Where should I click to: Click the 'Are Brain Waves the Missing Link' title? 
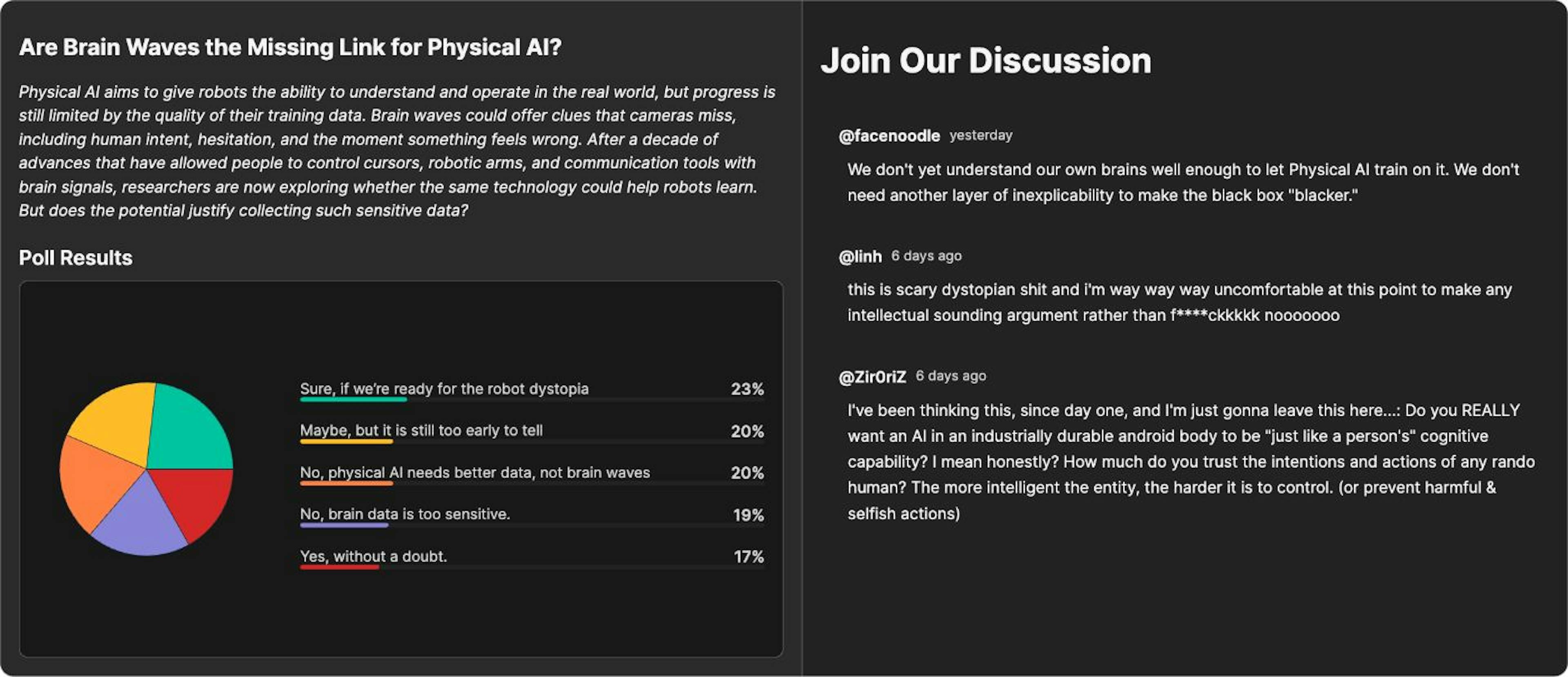290,47
